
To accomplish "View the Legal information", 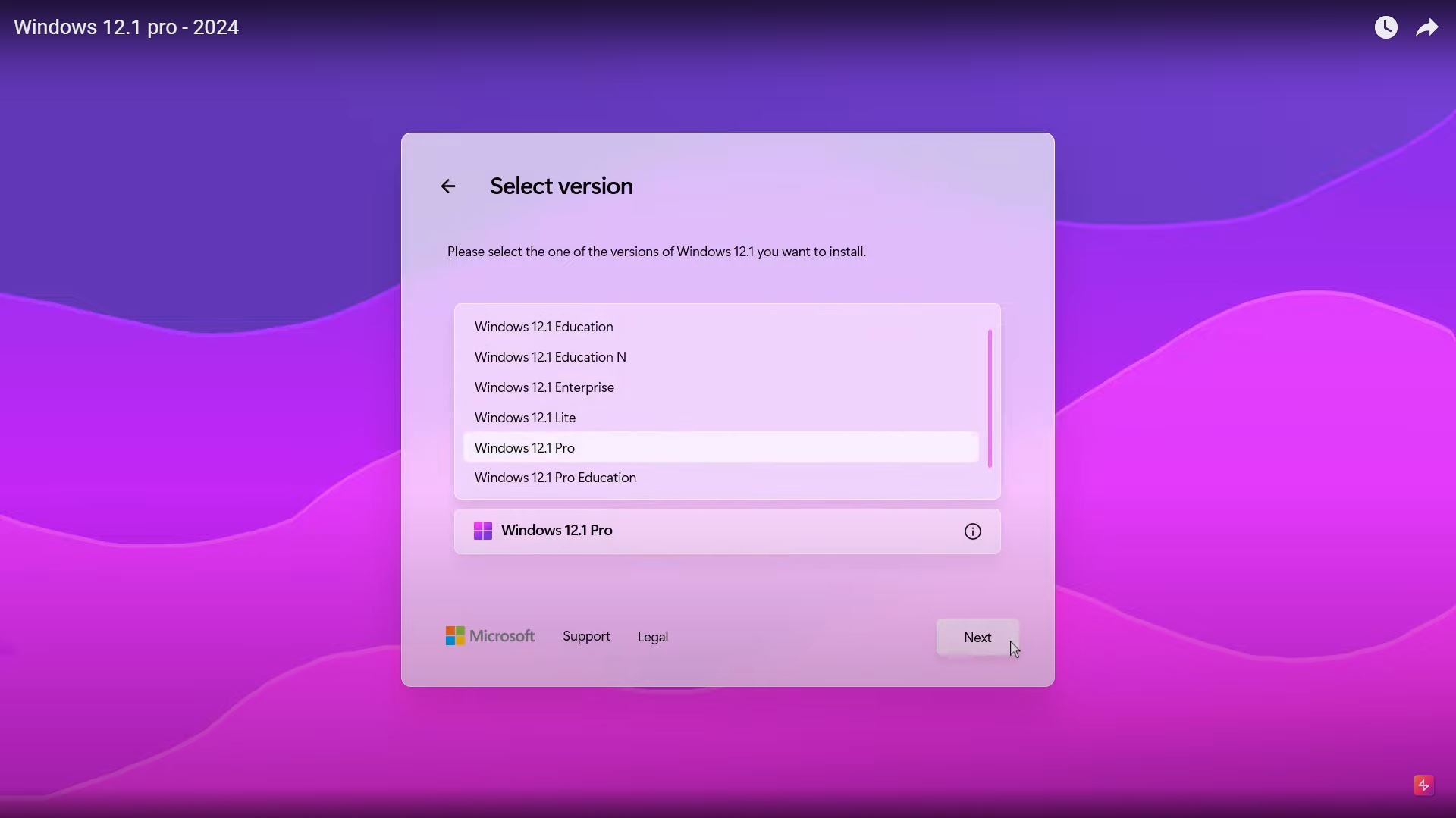I will [652, 636].
